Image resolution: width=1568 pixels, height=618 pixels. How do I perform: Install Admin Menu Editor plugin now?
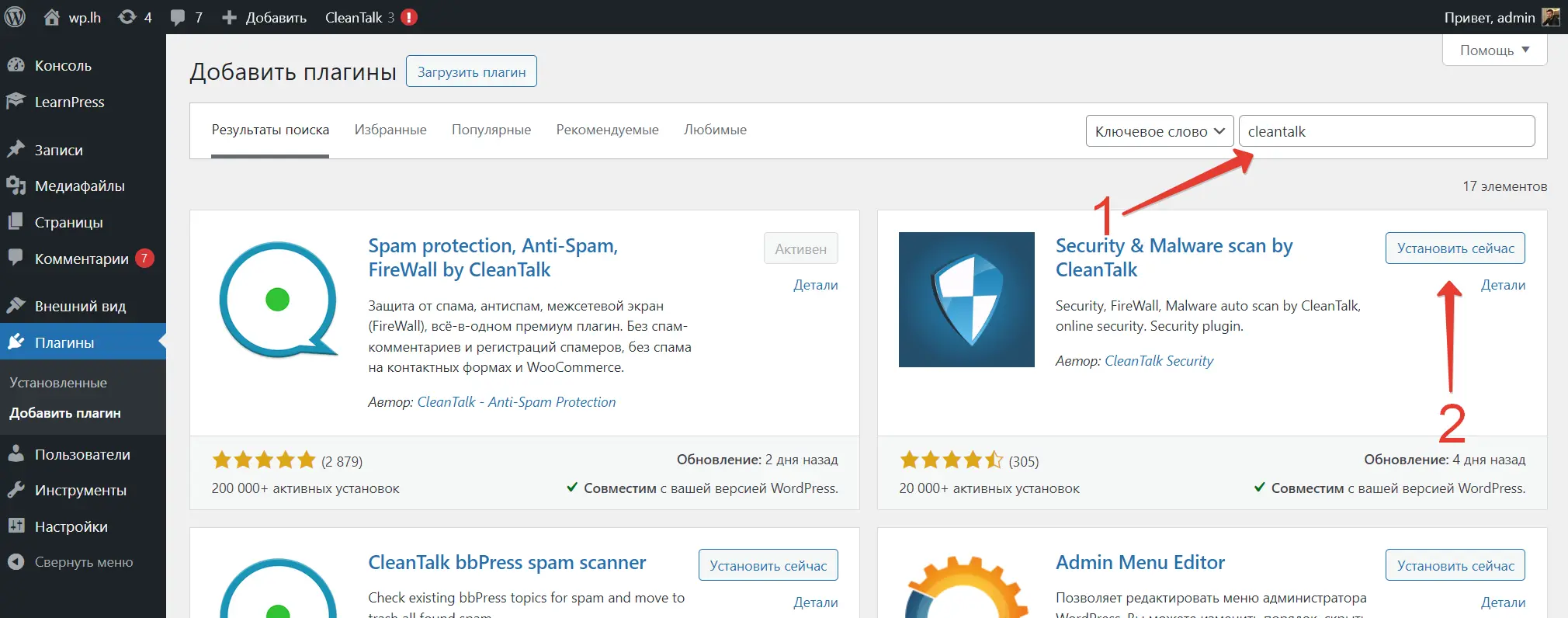tap(1455, 565)
